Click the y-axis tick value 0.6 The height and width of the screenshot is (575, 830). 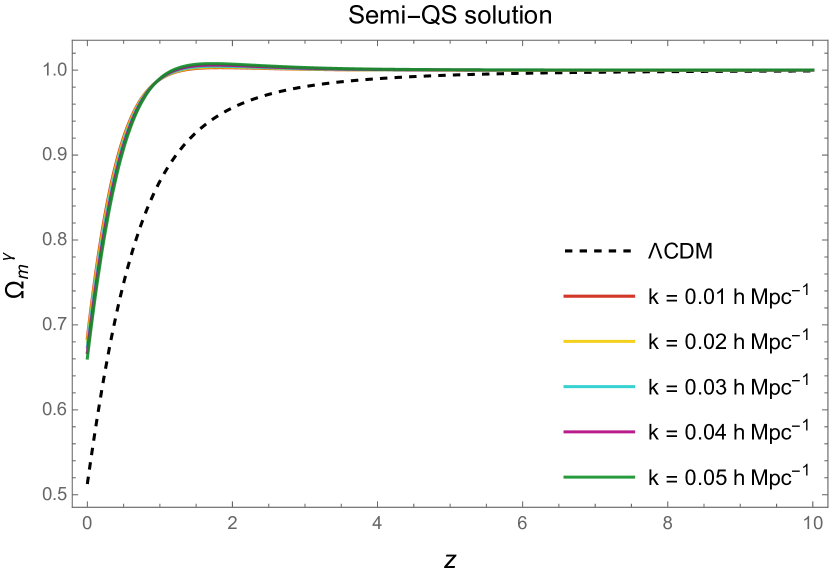(53, 410)
